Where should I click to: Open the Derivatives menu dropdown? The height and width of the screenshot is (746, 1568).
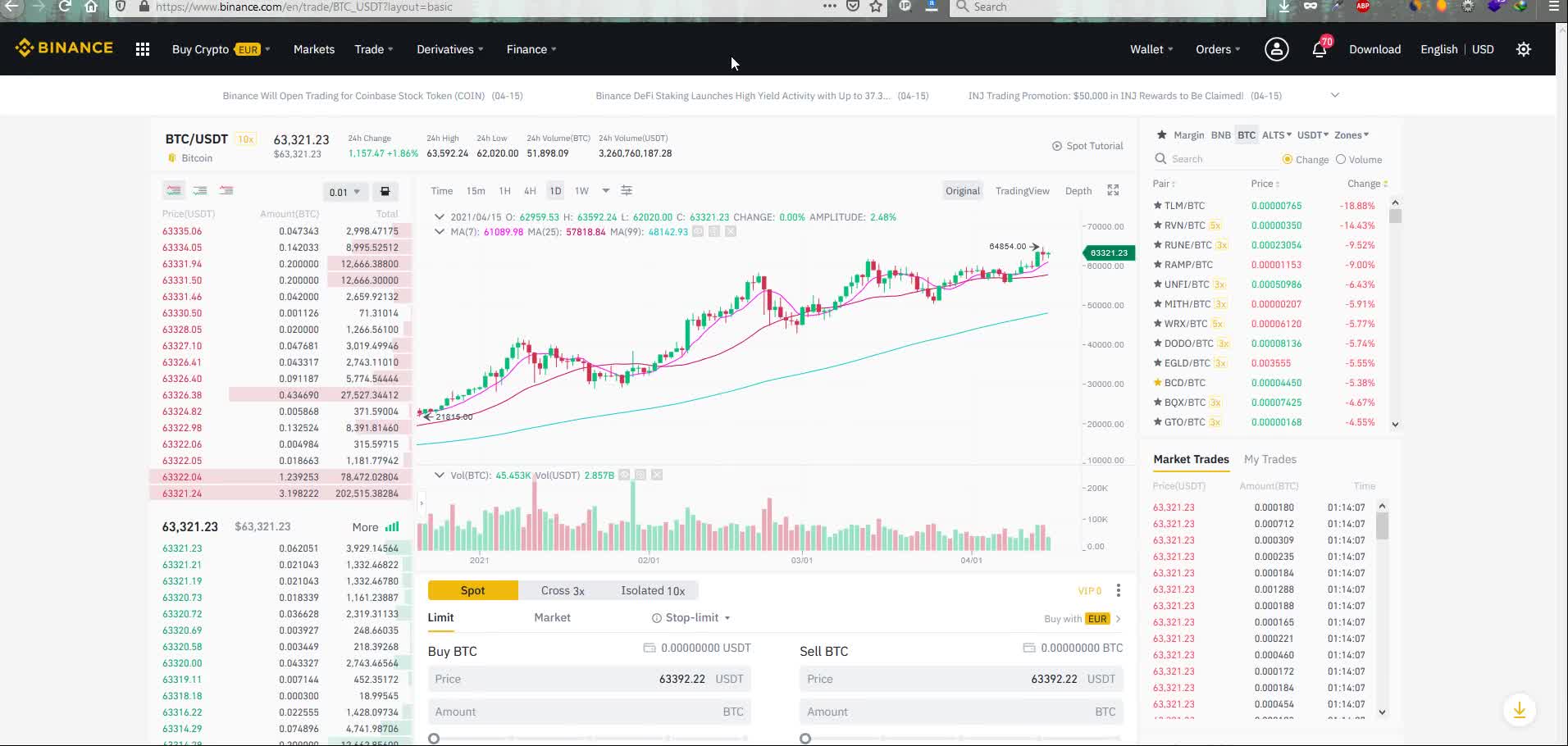pos(449,49)
